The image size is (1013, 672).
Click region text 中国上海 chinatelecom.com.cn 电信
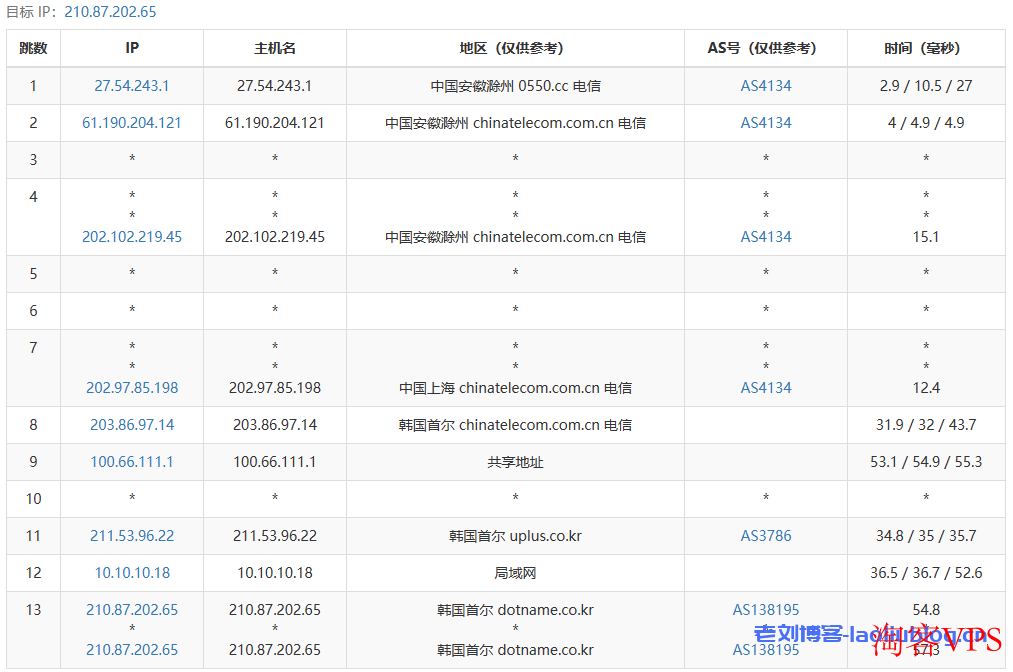(515, 388)
